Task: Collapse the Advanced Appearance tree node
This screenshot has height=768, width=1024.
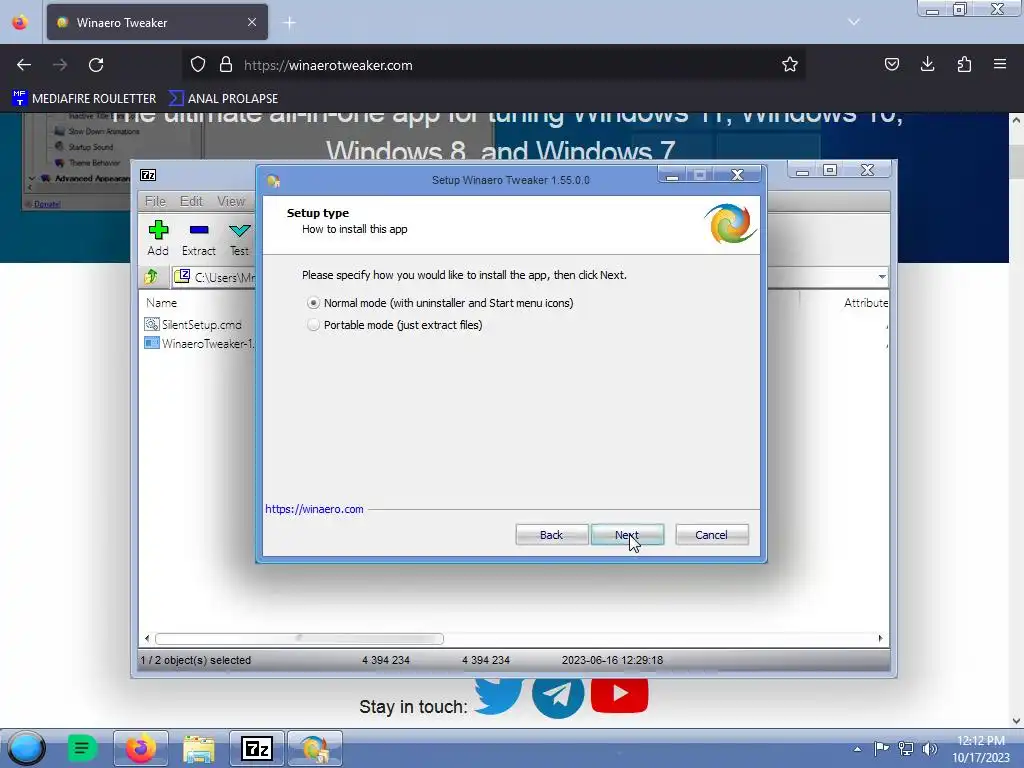Action: click(31, 178)
